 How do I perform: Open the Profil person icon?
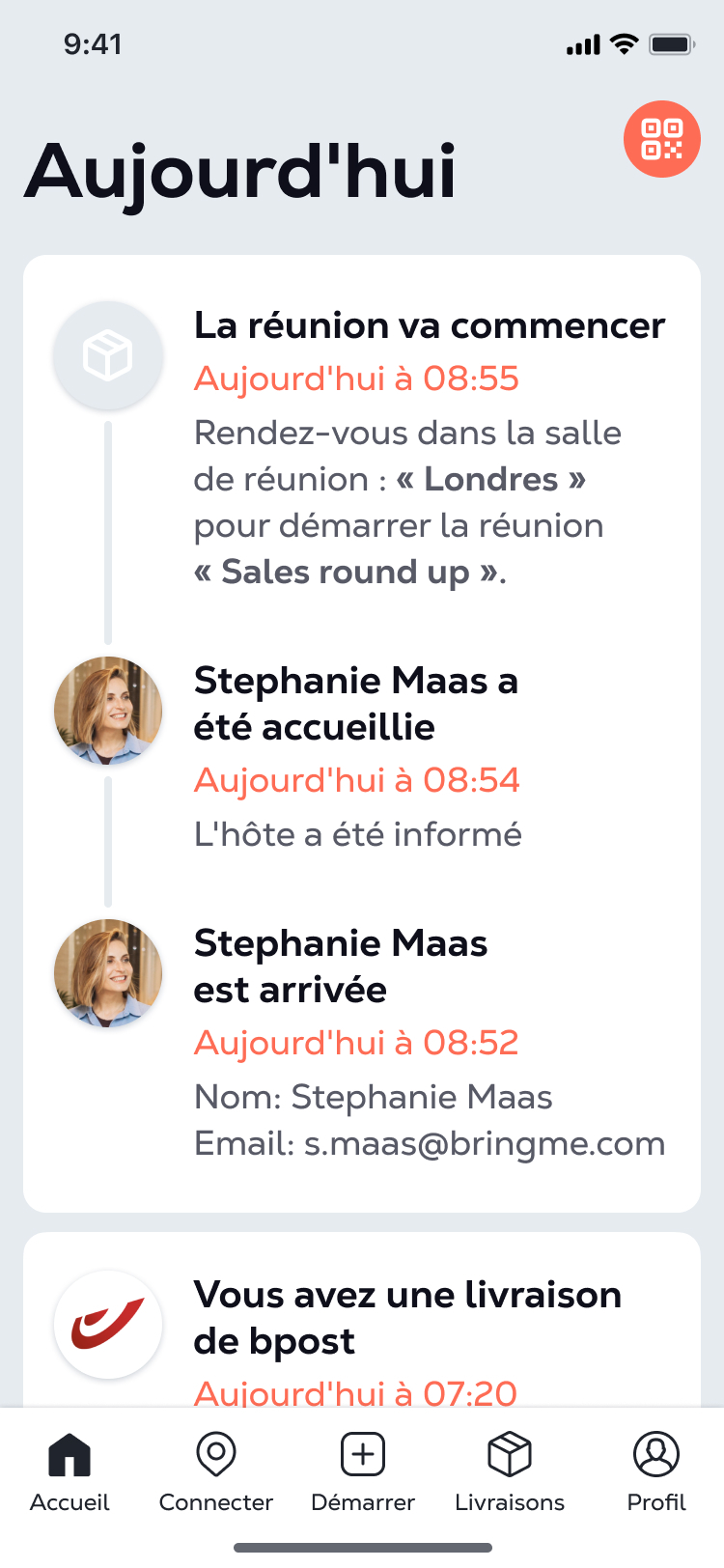656,1454
